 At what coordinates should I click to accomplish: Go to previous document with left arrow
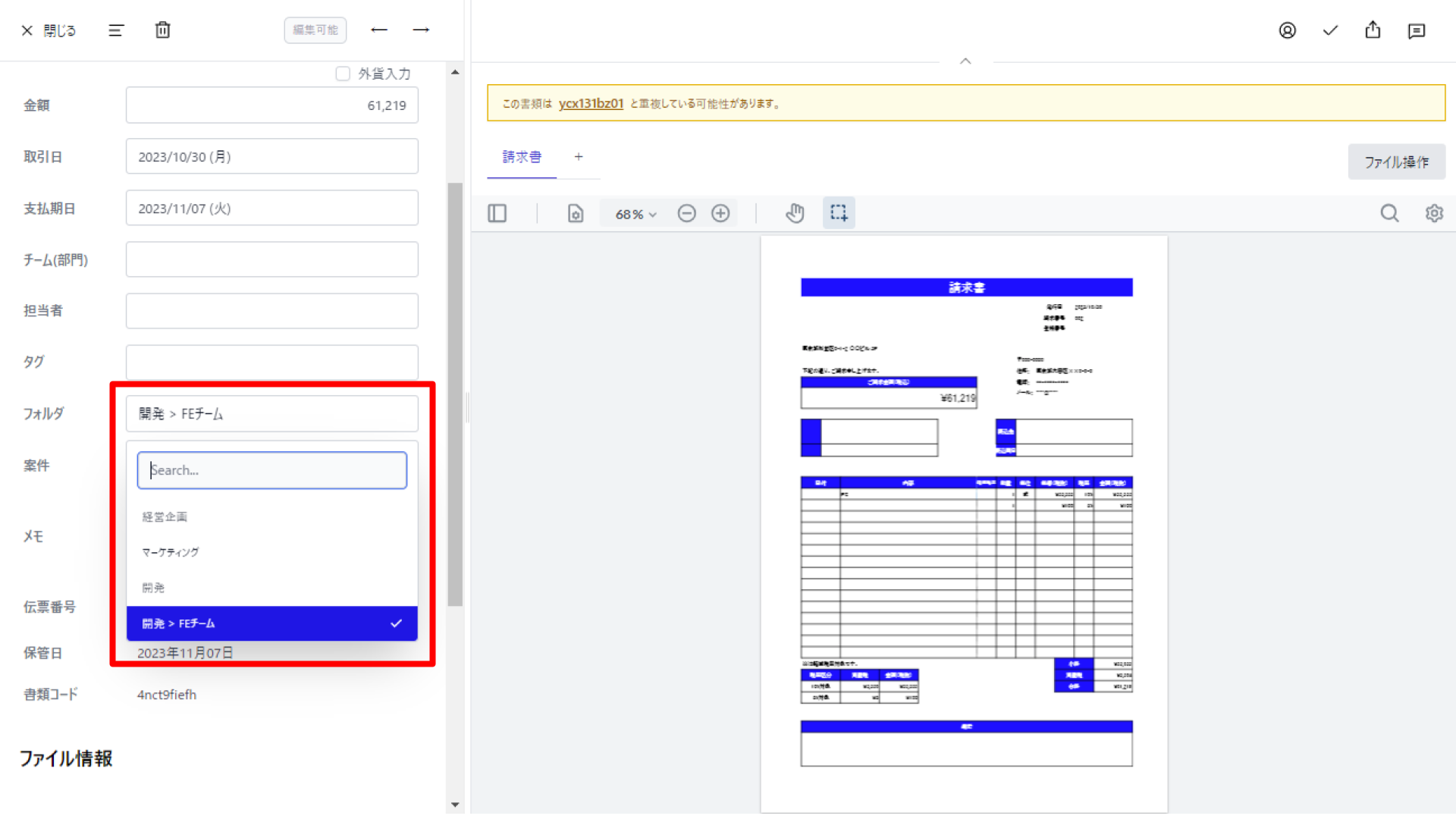[x=379, y=30]
